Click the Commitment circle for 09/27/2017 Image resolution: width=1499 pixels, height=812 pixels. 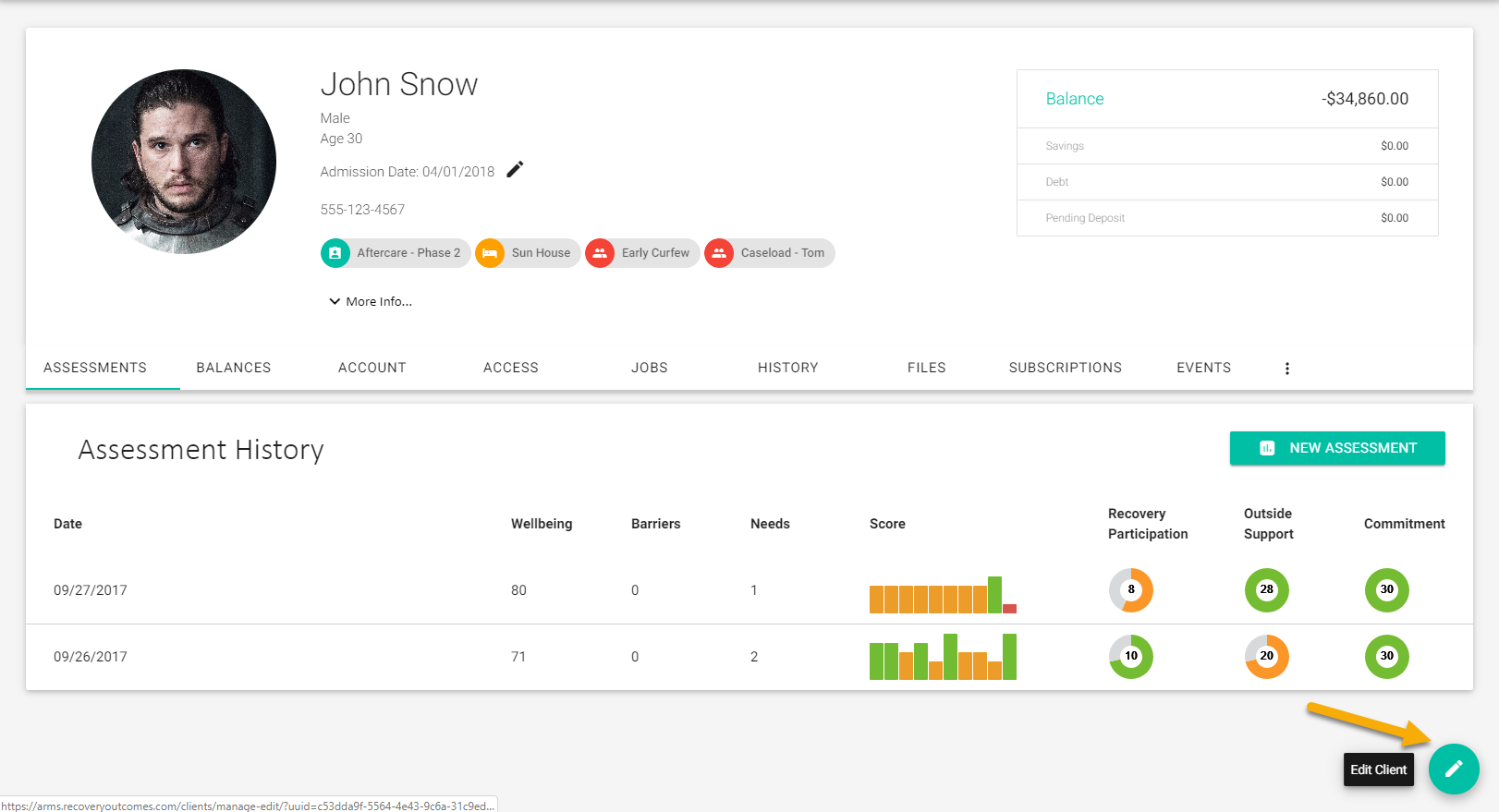pos(1387,590)
